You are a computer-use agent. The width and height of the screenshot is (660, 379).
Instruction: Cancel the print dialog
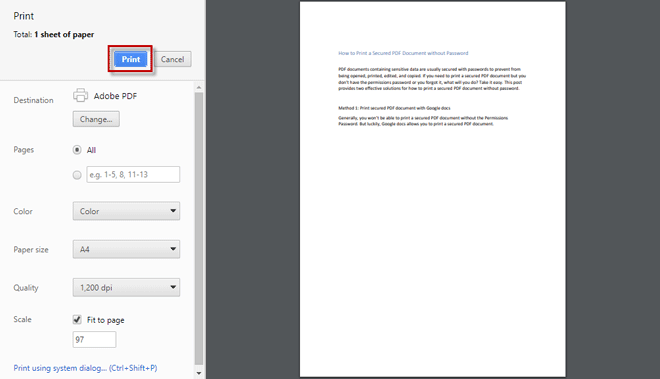[173, 59]
